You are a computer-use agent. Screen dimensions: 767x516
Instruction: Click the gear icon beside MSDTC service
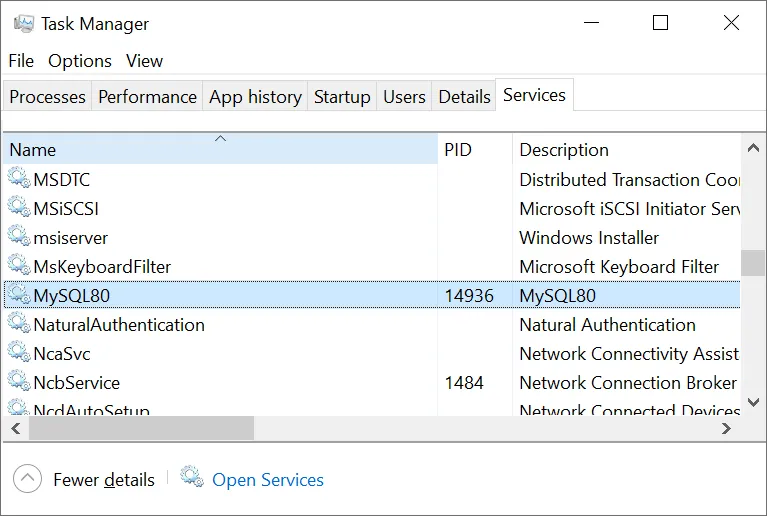click(x=19, y=179)
